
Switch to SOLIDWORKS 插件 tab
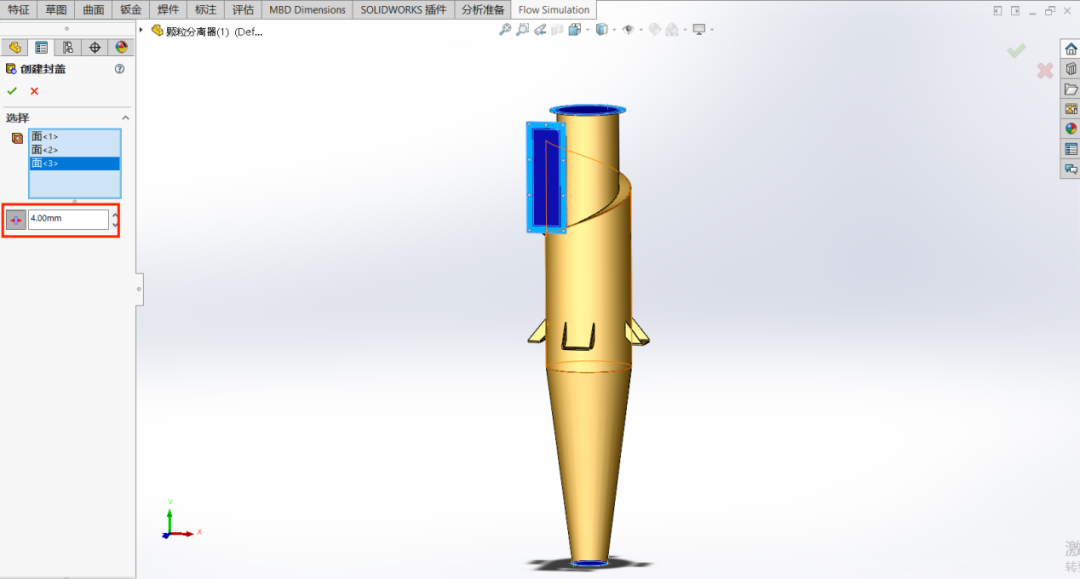(404, 10)
